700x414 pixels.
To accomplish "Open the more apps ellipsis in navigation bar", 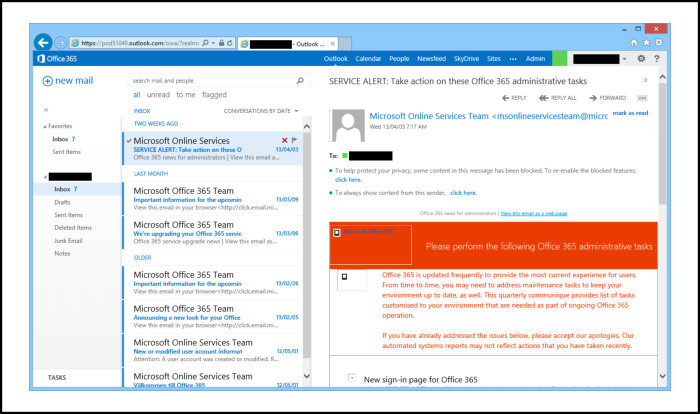I will click(x=513, y=59).
